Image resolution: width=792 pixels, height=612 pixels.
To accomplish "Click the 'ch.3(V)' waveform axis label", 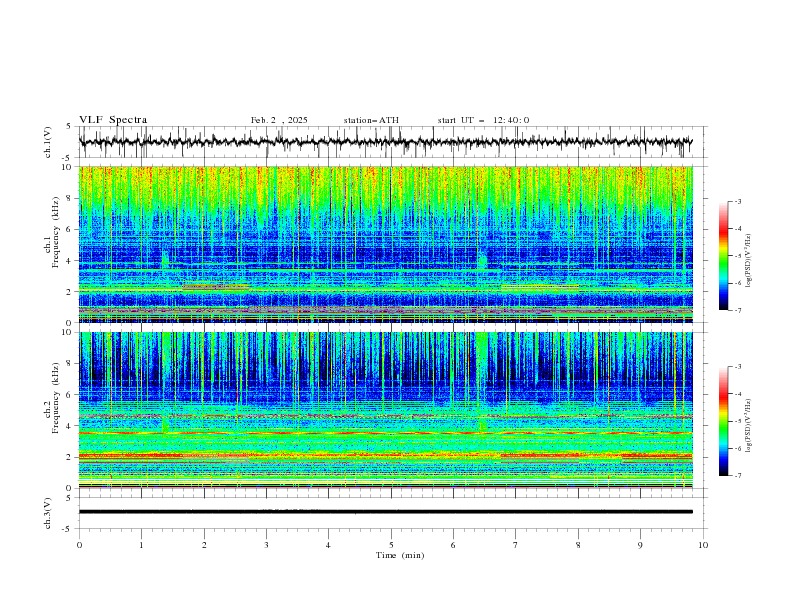I will 47,513.
